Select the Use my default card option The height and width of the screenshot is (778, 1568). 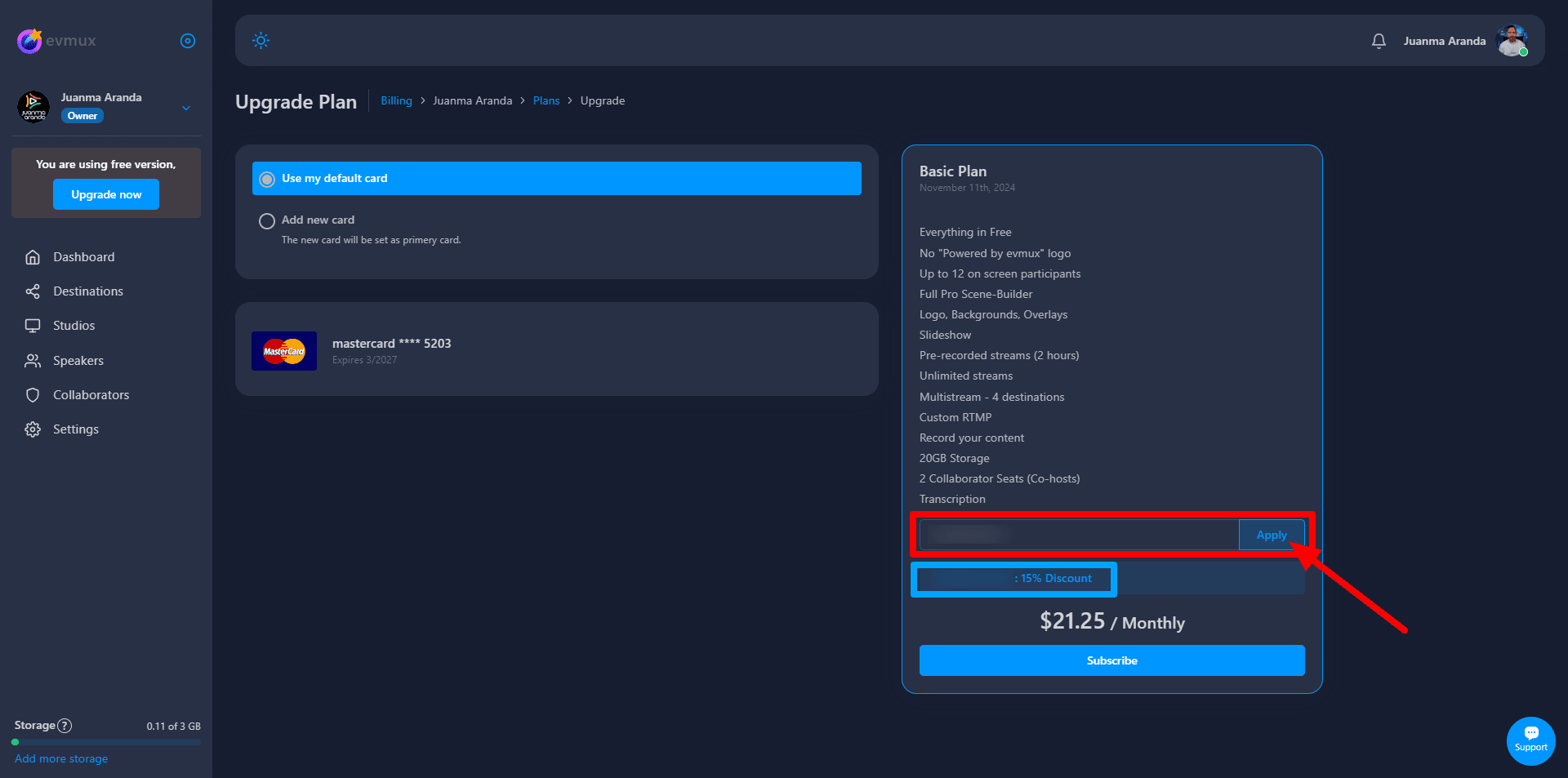pos(557,178)
